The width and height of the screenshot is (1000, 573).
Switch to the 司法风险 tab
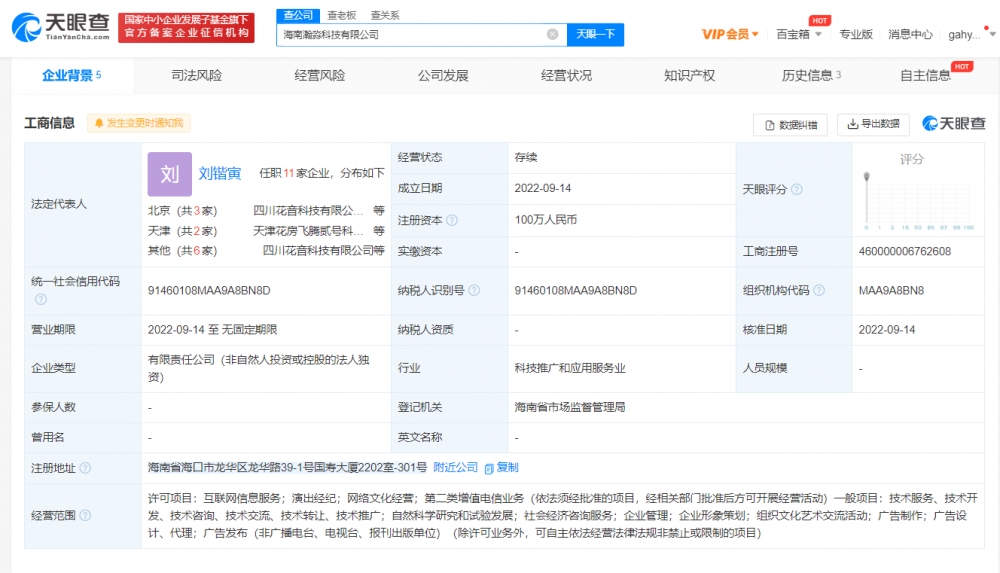tap(196, 75)
